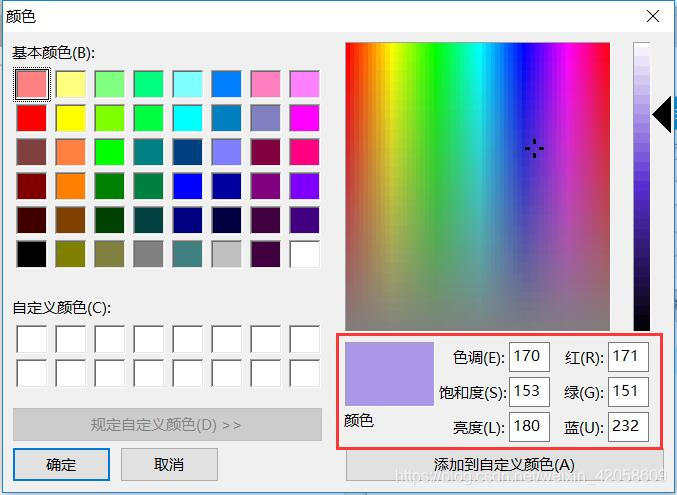Select the hot pink top row swatch
The height and width of the screenshot is (495, 677).
tap(266, 84)
